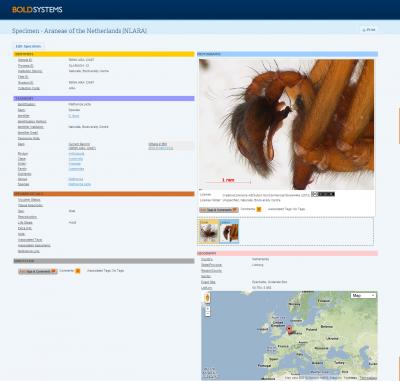
Task: Click the Creative Commons license badge
Action: [x=323, y=194]
